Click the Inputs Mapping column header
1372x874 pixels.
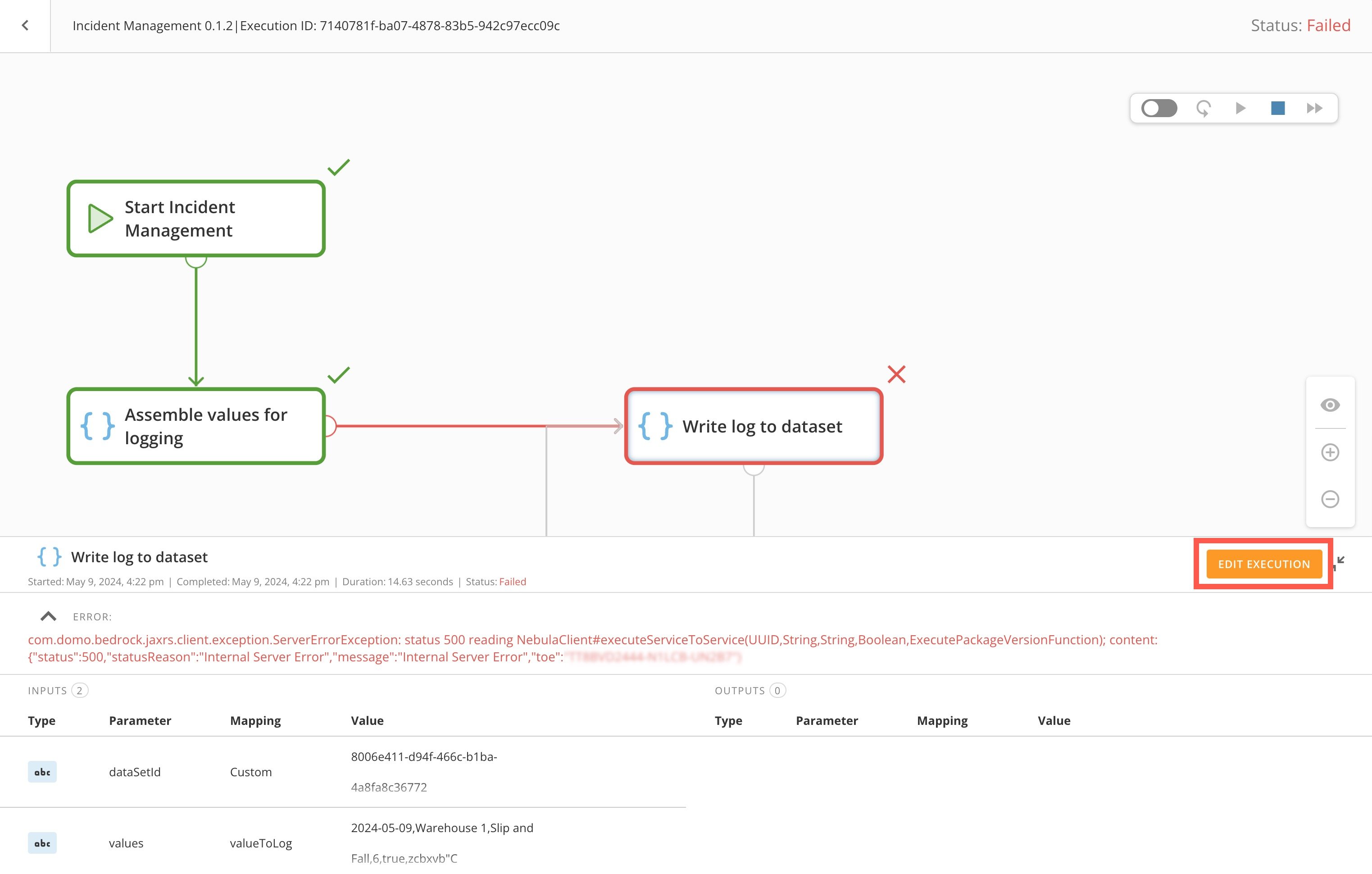pos(255,721)
